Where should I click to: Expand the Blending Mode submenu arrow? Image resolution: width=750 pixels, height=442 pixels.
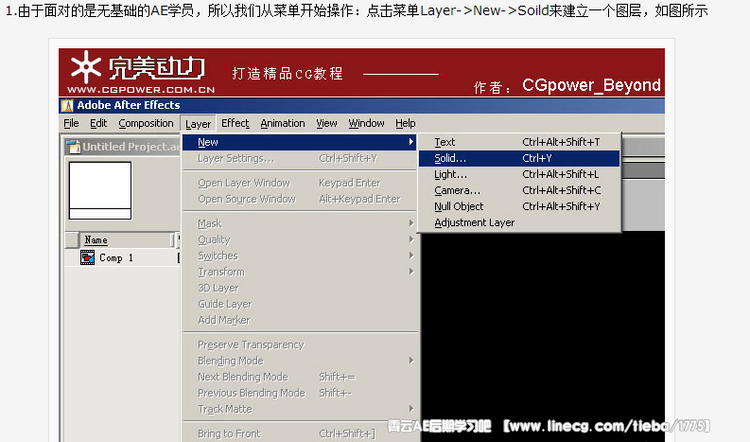coord(411,361)
